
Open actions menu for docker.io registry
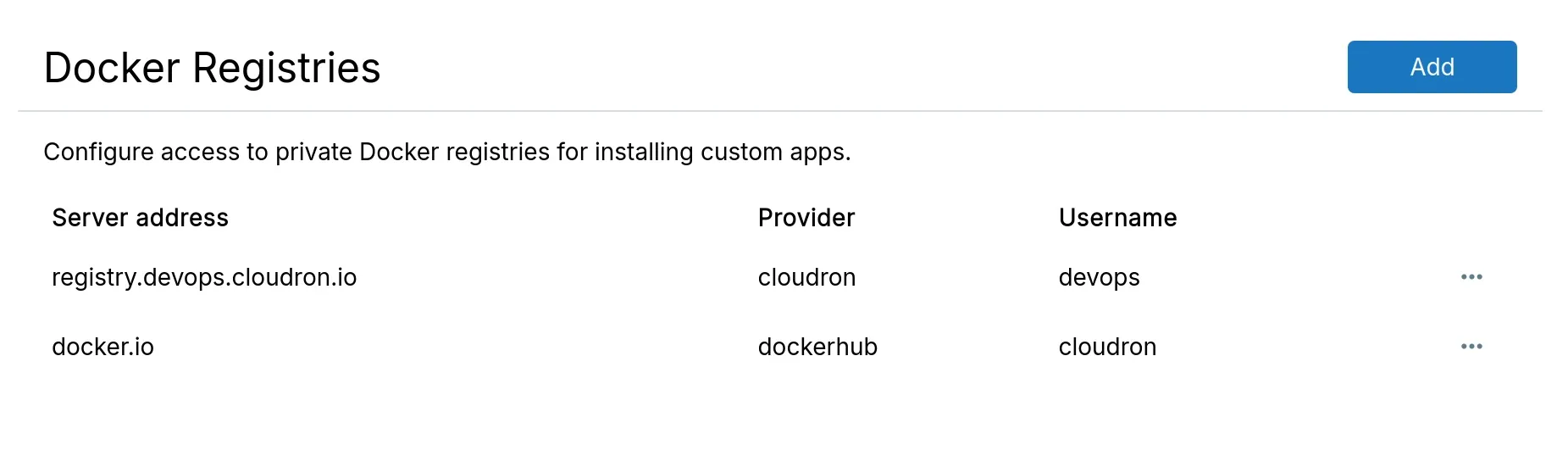click(x=1471, y=347)
